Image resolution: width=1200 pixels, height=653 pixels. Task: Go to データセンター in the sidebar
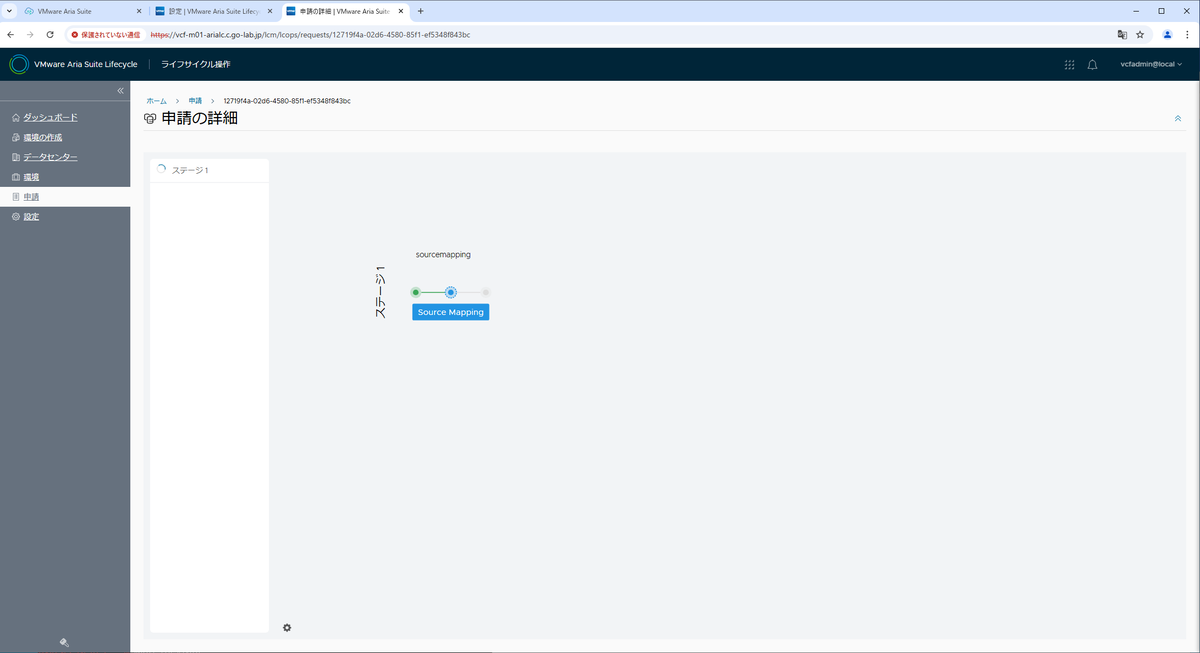pos(50,157)
